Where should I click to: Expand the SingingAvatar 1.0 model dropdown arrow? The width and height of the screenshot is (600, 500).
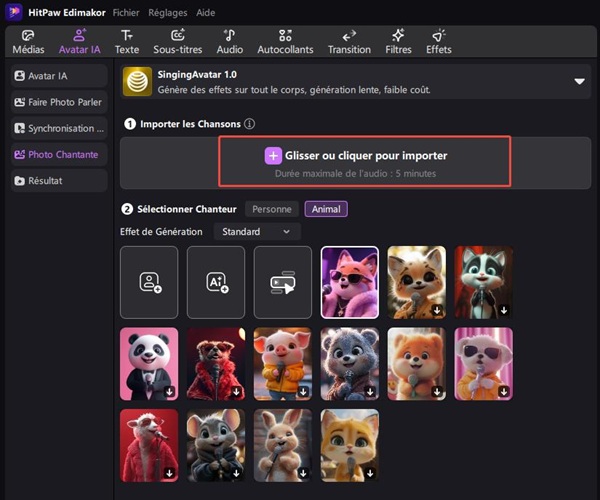pos(579,81)
